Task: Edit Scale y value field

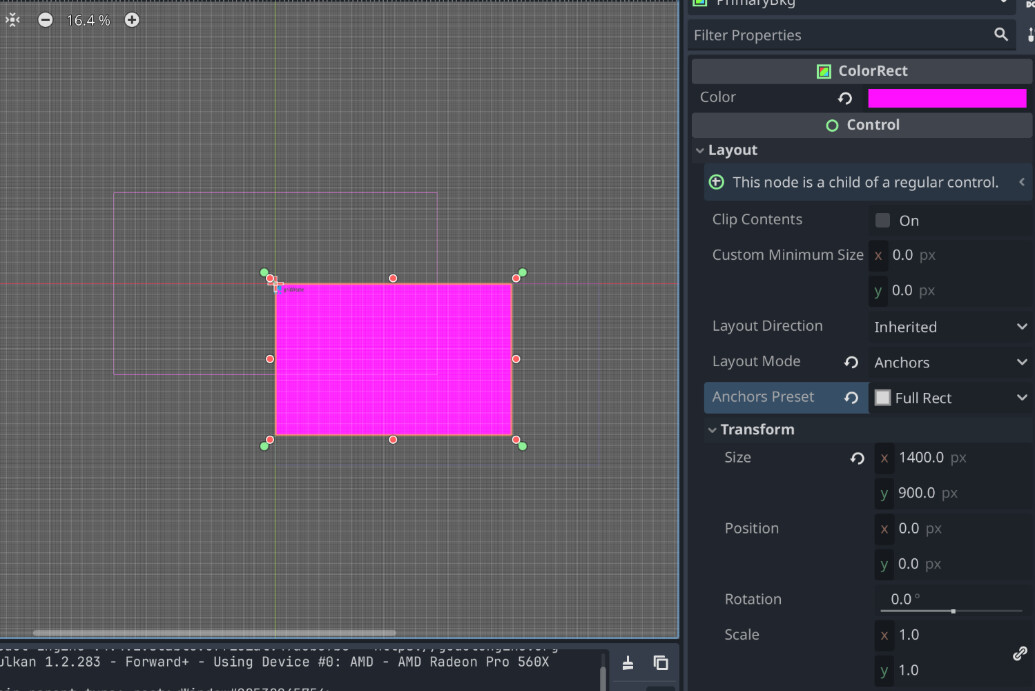Action: pos(941,671)
